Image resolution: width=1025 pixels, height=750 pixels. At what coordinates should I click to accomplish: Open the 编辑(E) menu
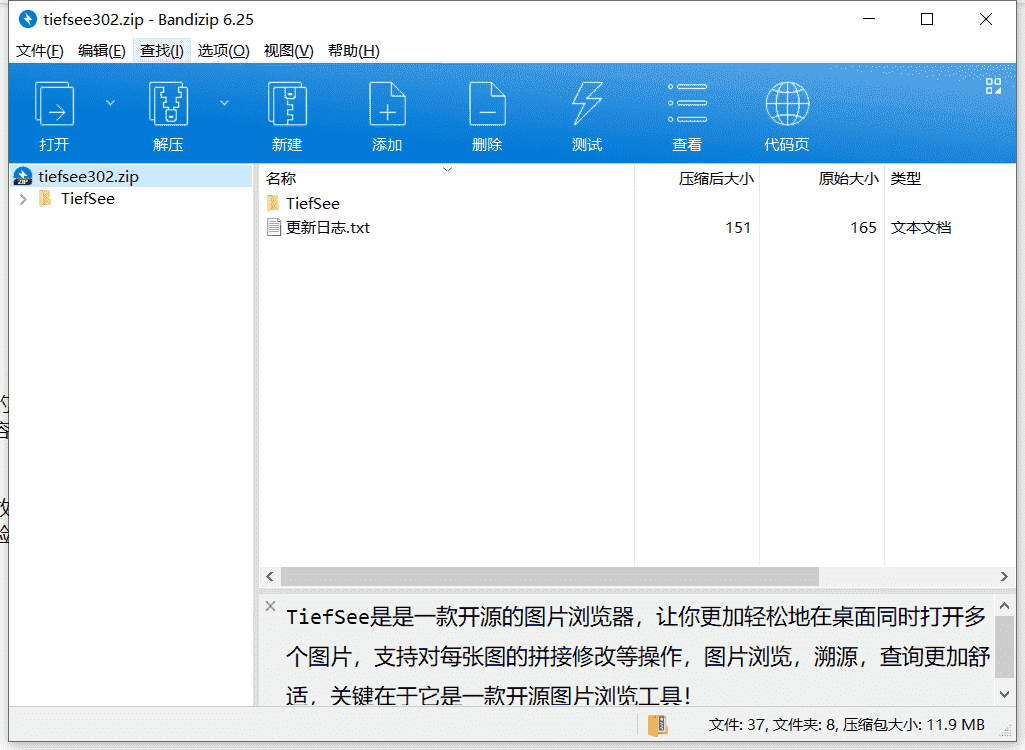pyautogui.click(x=101, y=51)
